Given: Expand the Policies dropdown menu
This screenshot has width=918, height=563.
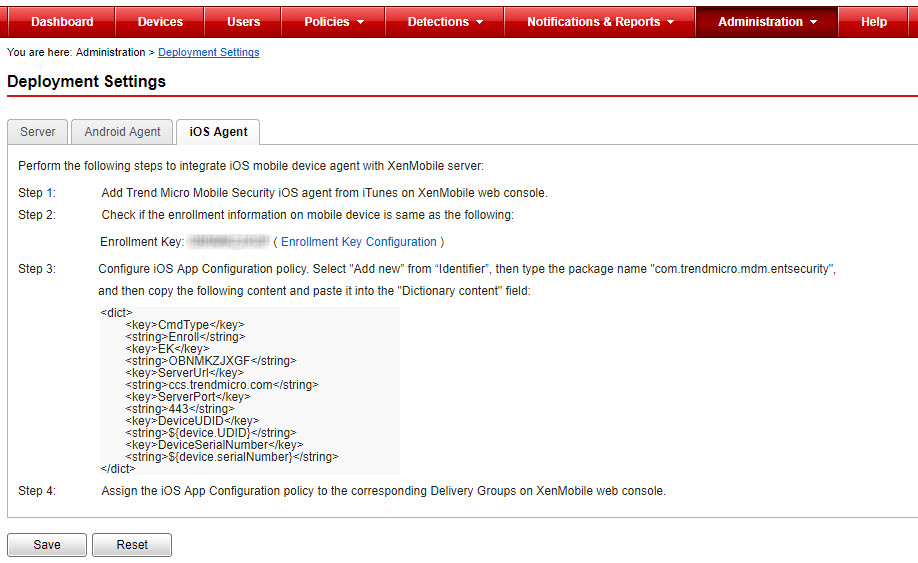Looking at the screenshot, I should tap(334, 22).
